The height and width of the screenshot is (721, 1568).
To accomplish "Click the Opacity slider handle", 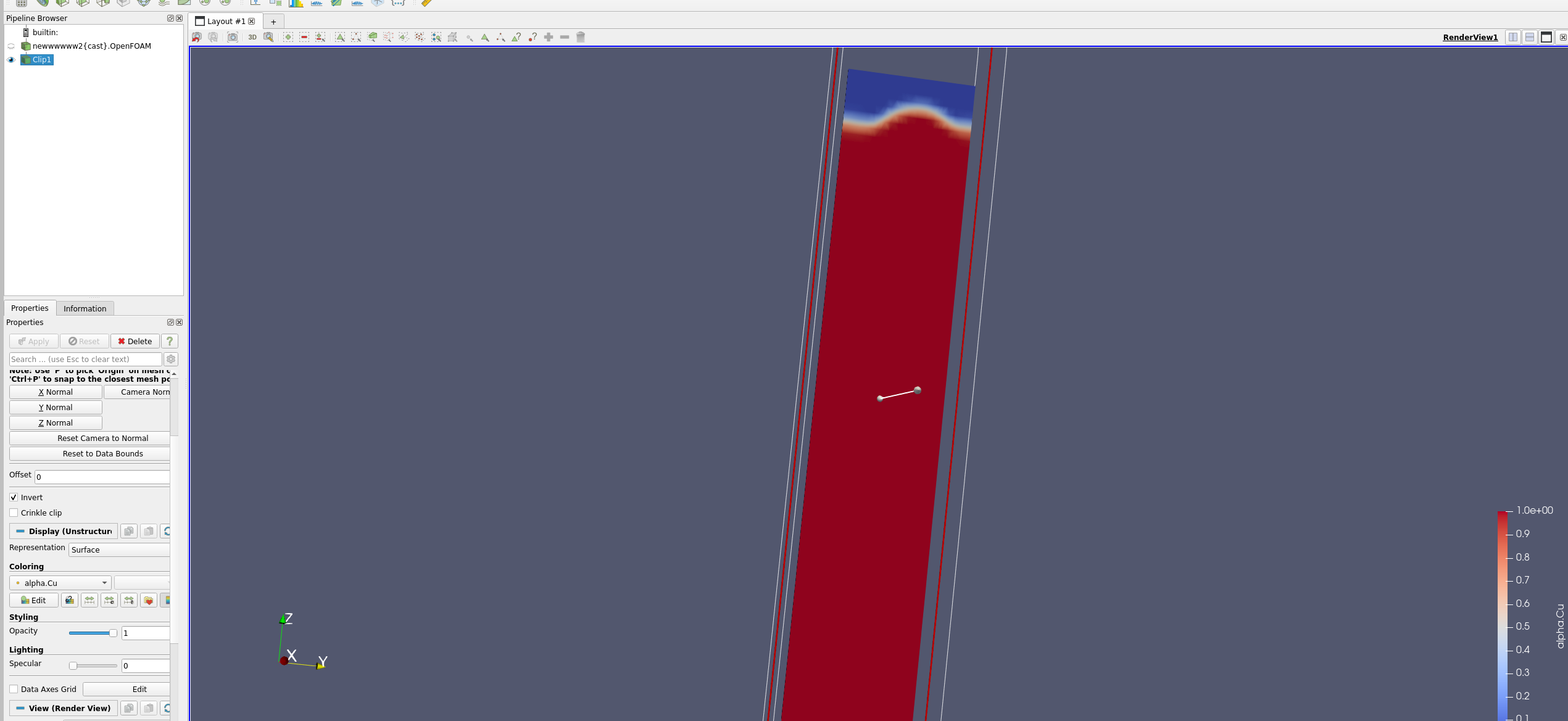I will pos(113,633).
